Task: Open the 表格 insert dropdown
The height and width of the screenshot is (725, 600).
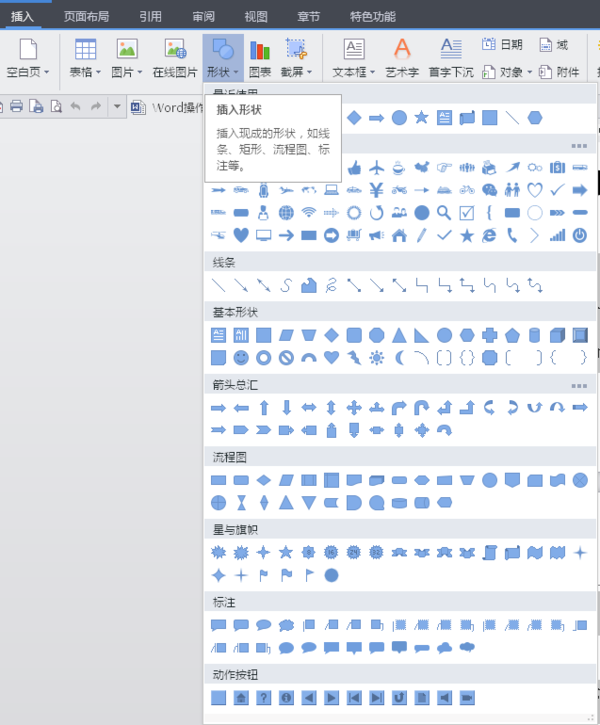Action: pyautogui.click(x=86, y=58)
